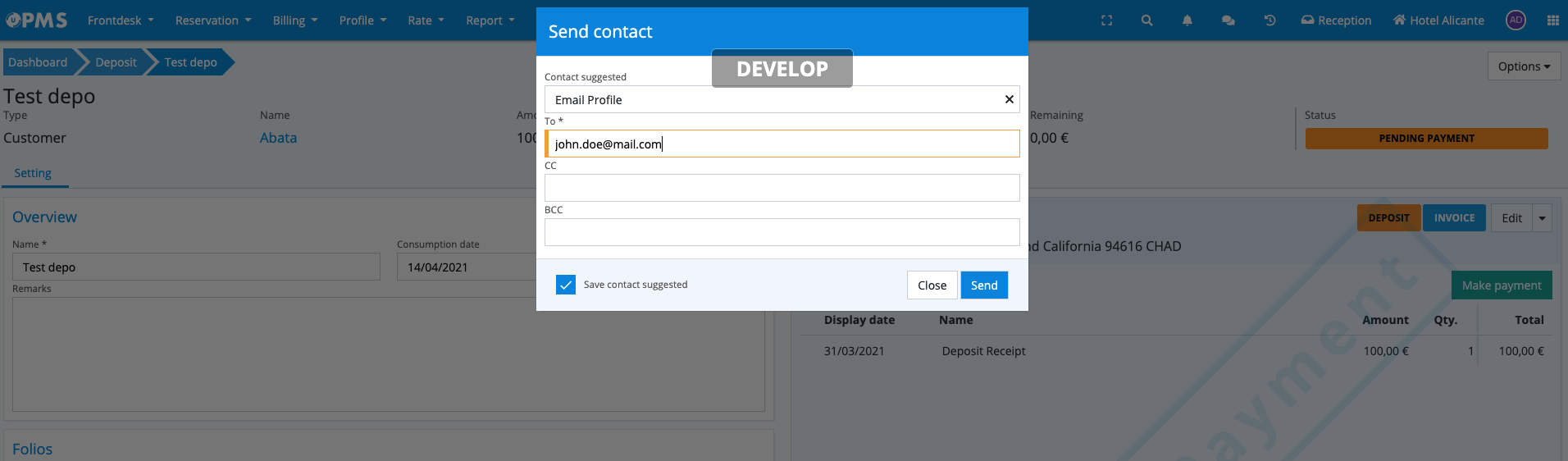Expand the Options dropdown
The image size is (1568, 461).
coord(1523,66)
